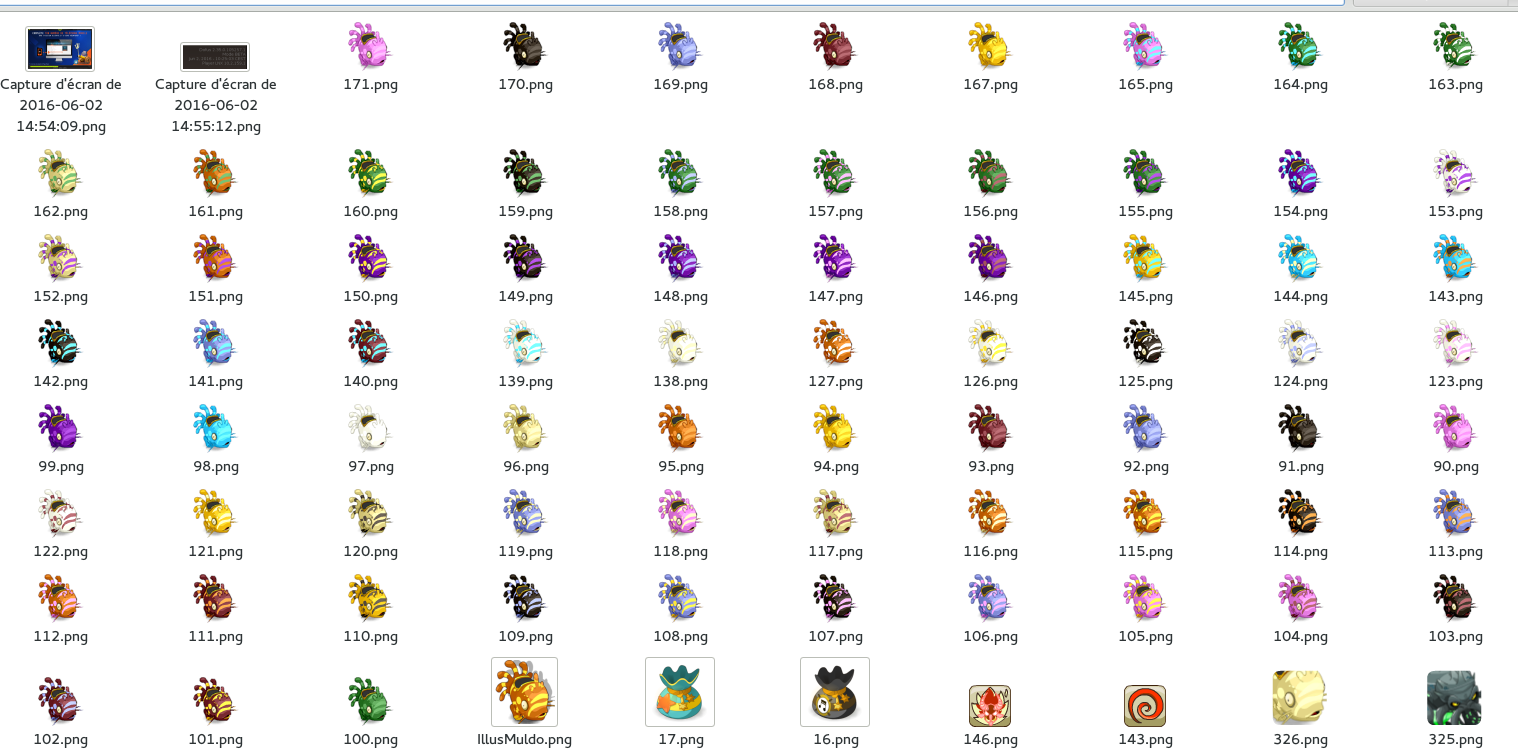Click the file name label '95.png'
Image resolution: width=1518 pixels, height=751 pixels.
pos(680,466)
